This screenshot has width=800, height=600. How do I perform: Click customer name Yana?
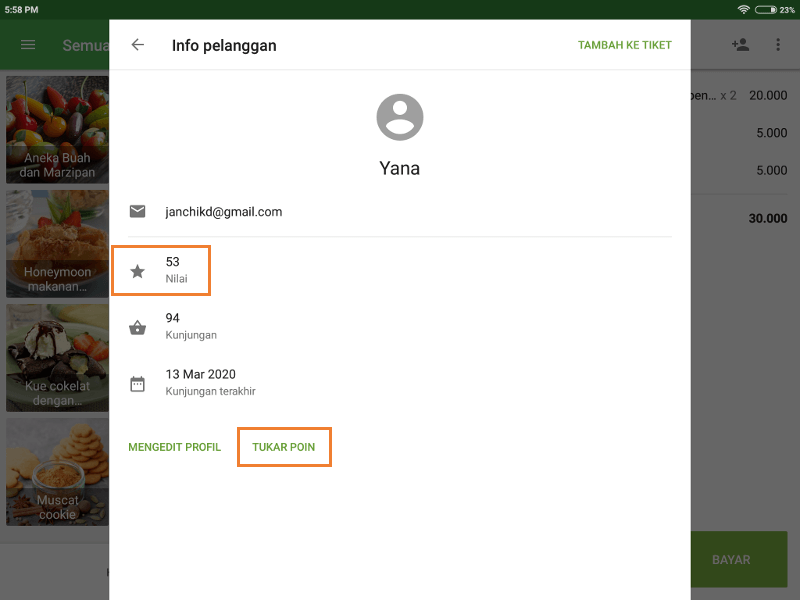(400, 168)
